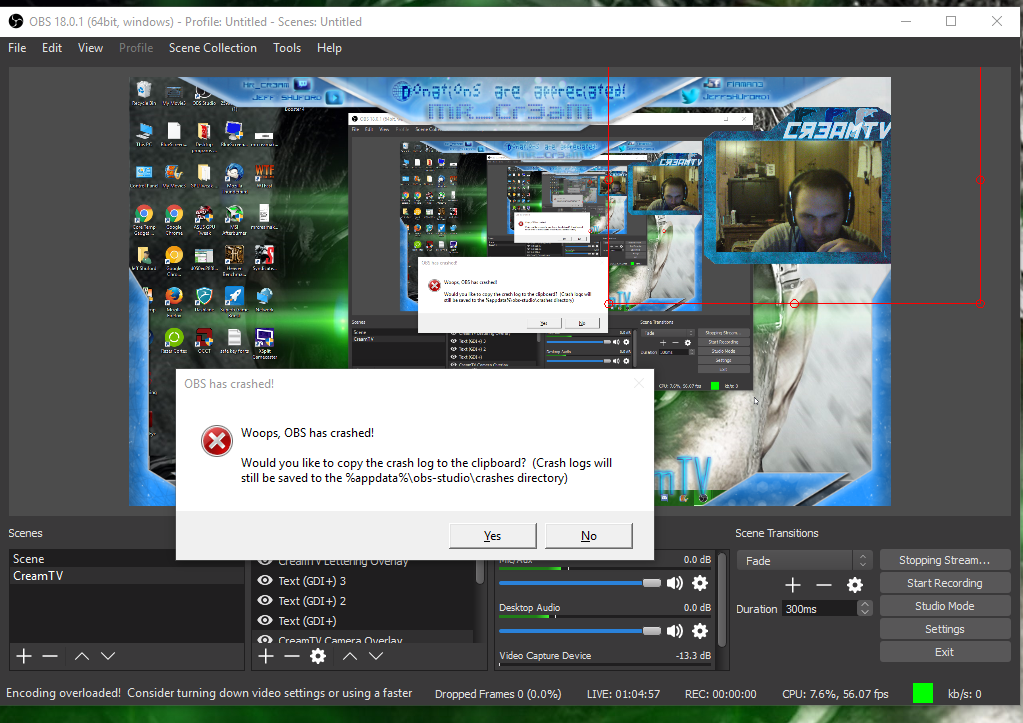
Task: Click the OBS logo in title bar
Action: coord(16,22)
